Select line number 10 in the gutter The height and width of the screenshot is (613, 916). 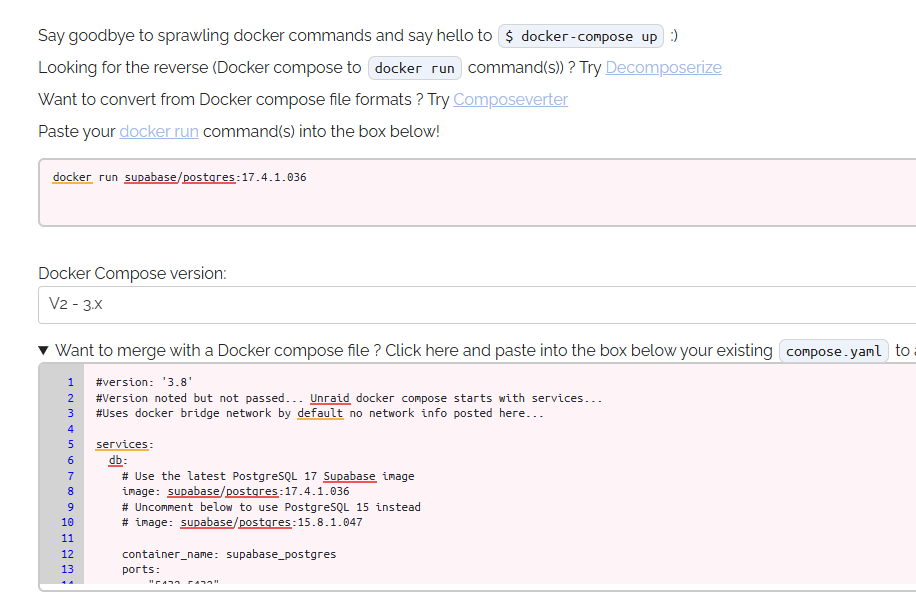pyautogui.click(x=68, y=522)
